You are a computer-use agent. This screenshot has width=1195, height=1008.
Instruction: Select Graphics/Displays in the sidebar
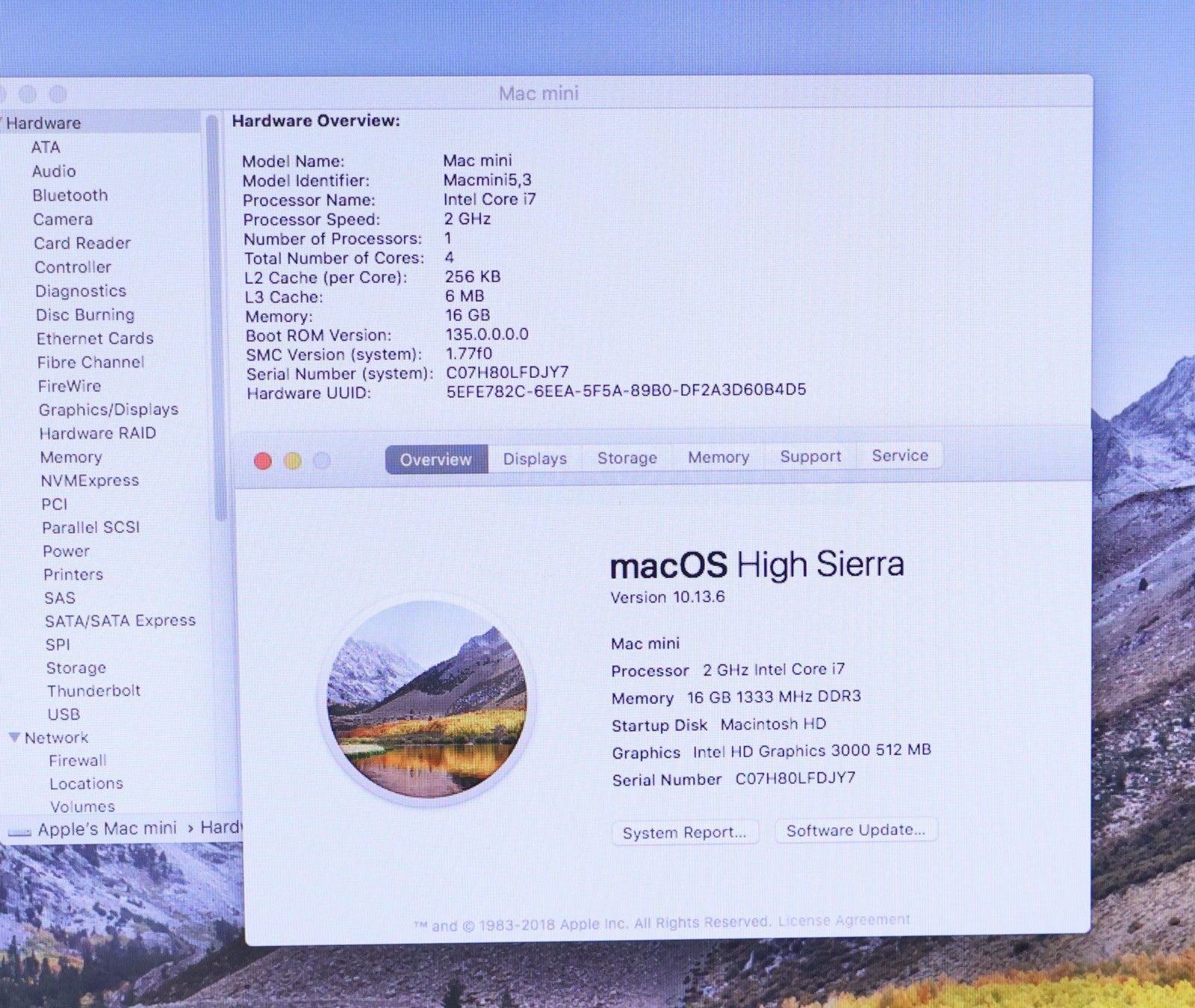[108, 410]
